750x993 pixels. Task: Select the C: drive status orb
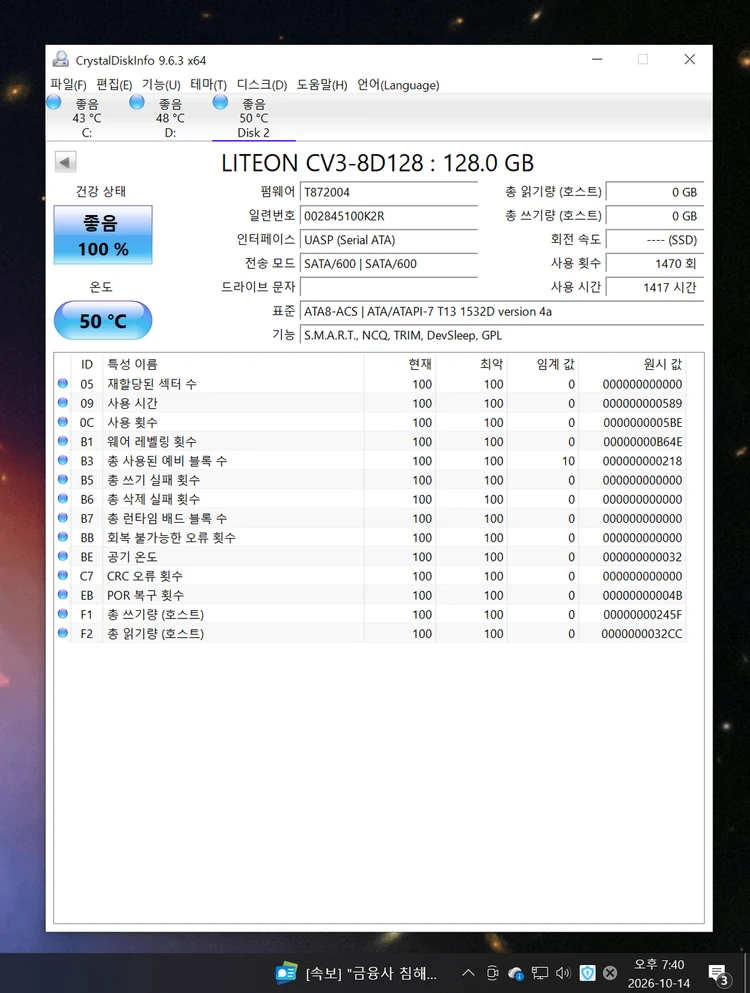pos(54,102)
